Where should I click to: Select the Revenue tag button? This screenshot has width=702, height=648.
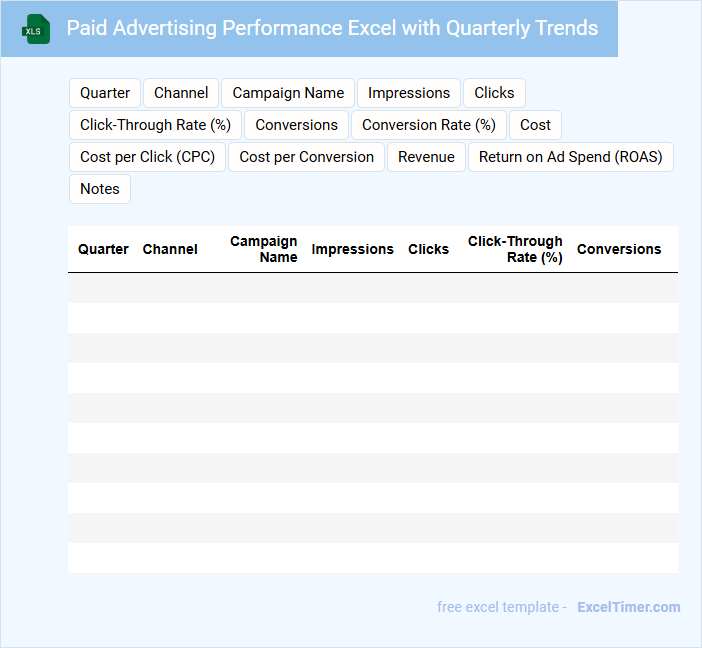tap(426, 157)
